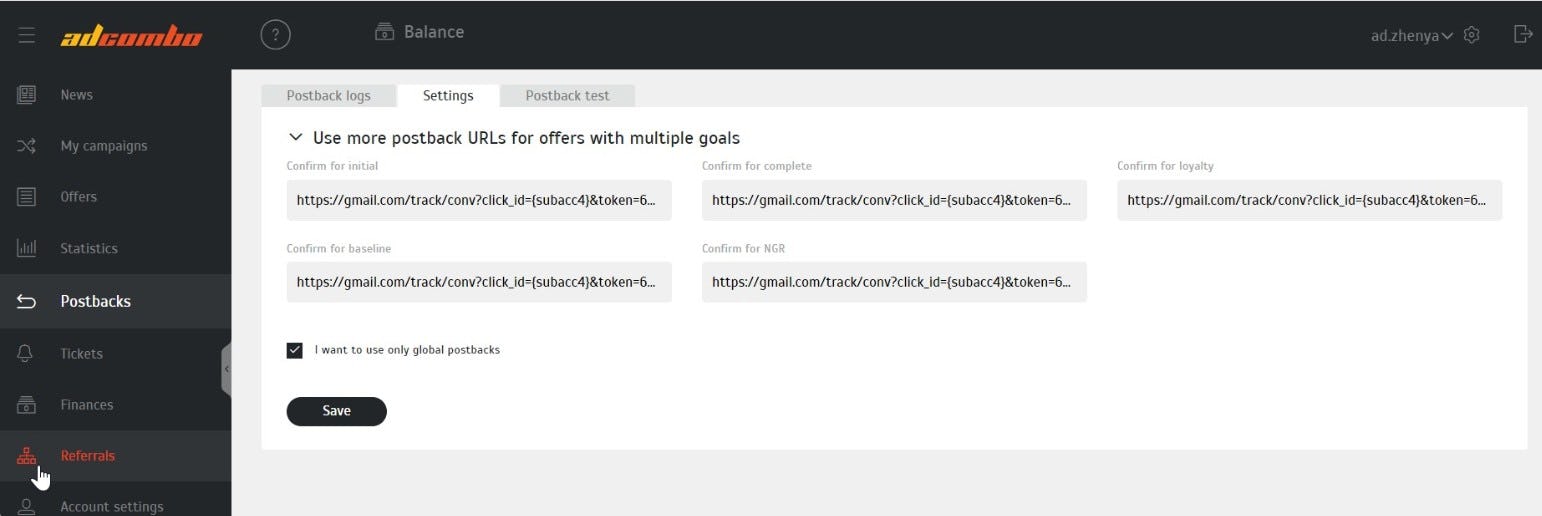Click the Tickets bell icon
The height and width of the screenshot is (516, 1542).
pos(26,353)
